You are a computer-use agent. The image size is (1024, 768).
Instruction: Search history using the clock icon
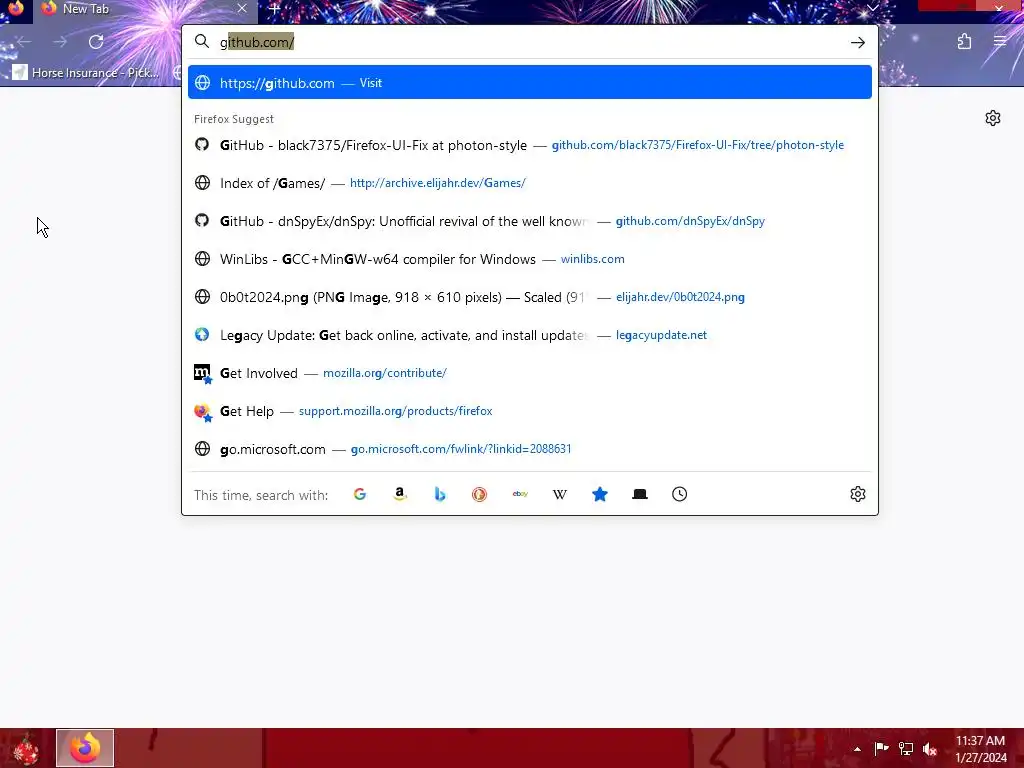pos(680,494)
